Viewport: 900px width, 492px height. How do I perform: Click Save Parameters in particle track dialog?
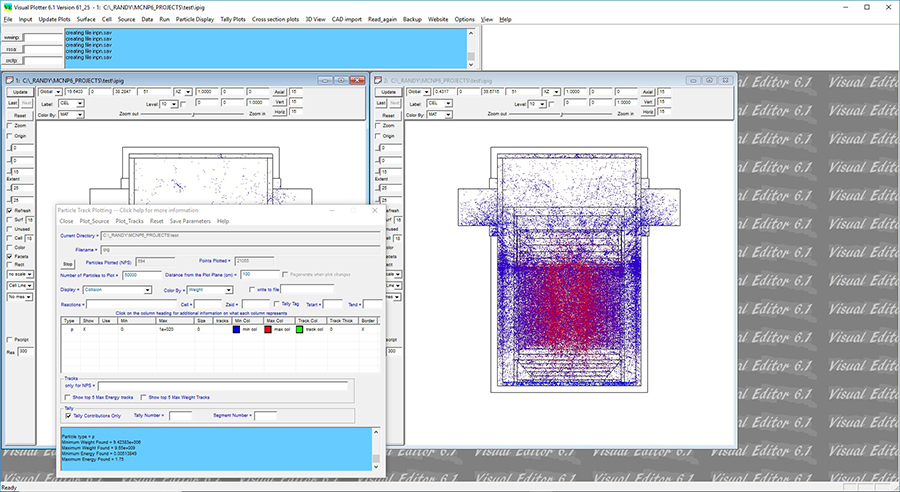pos(190,221)
